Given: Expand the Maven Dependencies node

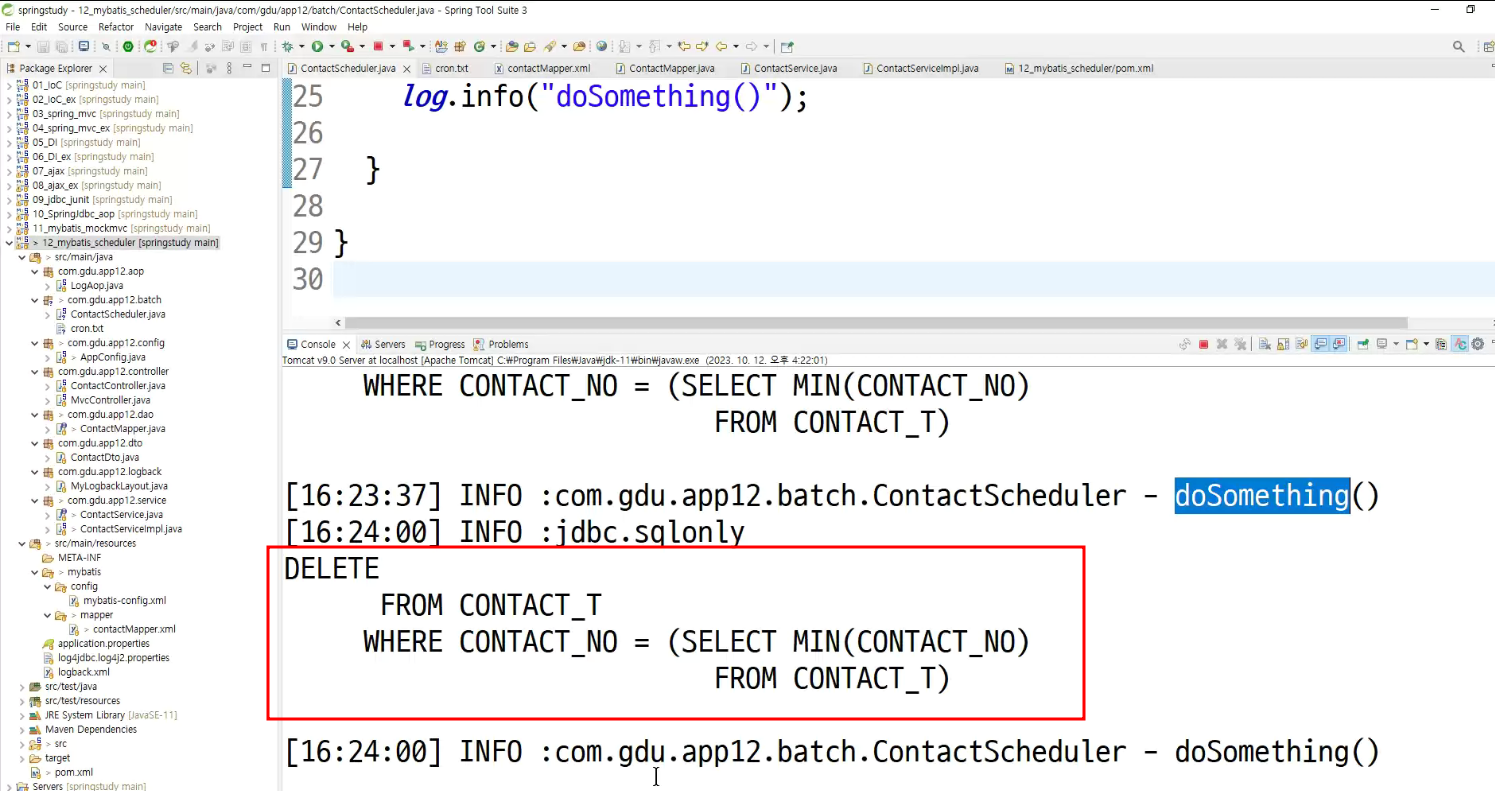Looking at the screenshot, I should pyautogui.click(x=22, y=729).
